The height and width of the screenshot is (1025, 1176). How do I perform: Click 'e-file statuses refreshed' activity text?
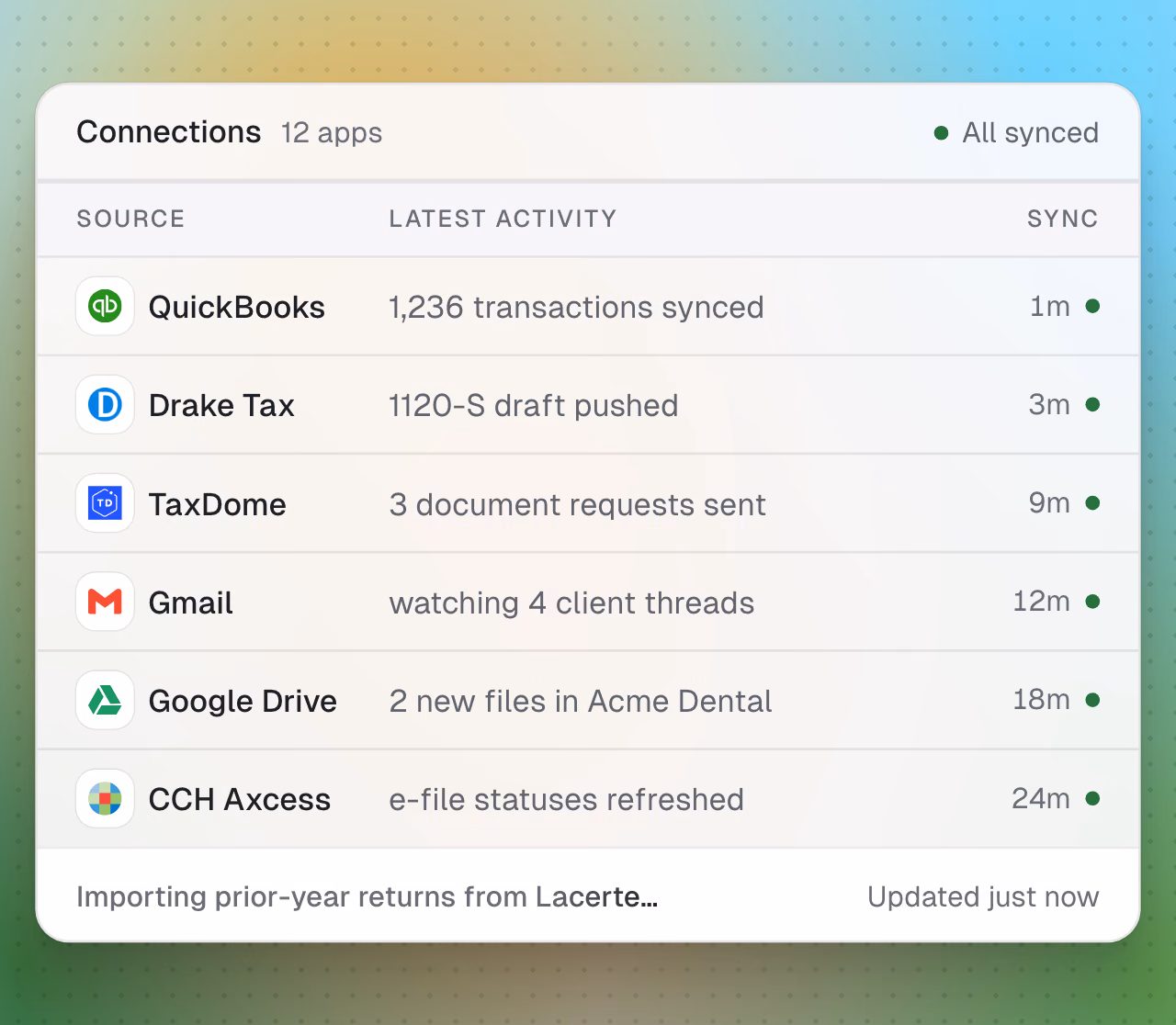566,799
